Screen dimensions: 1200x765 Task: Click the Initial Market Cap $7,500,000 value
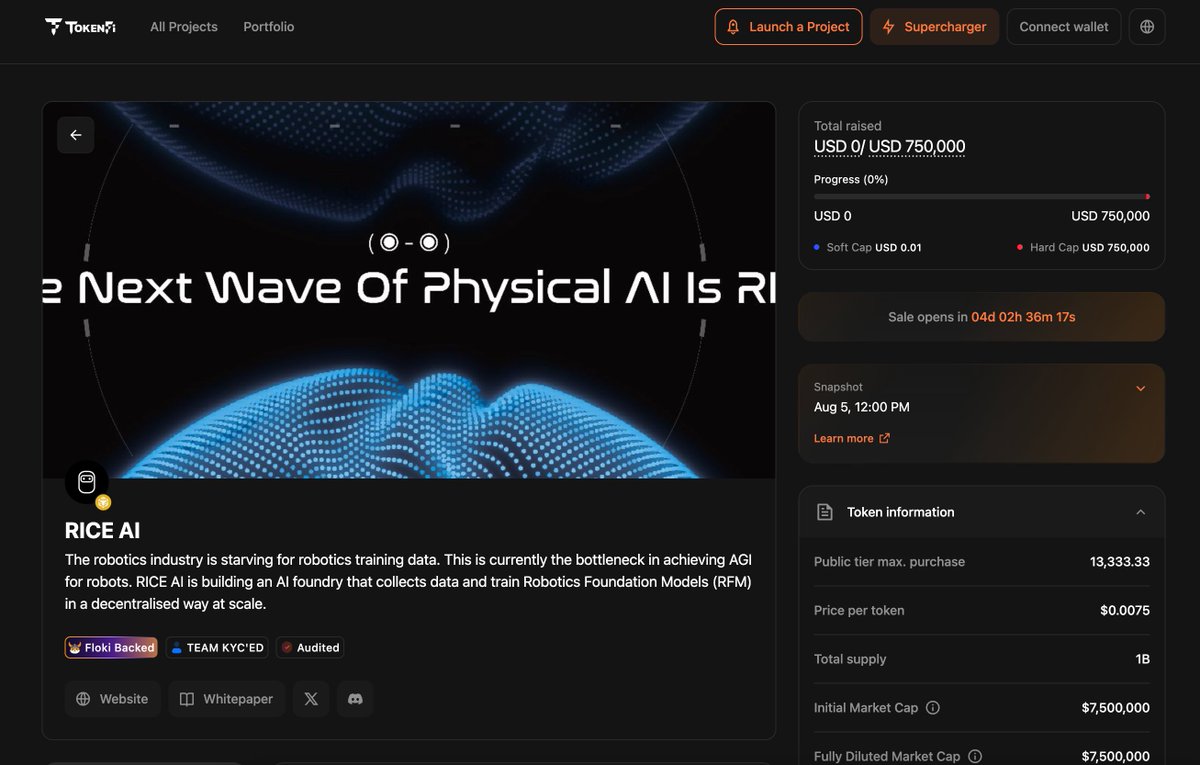pyautogui.click(x=1116, y=708)
